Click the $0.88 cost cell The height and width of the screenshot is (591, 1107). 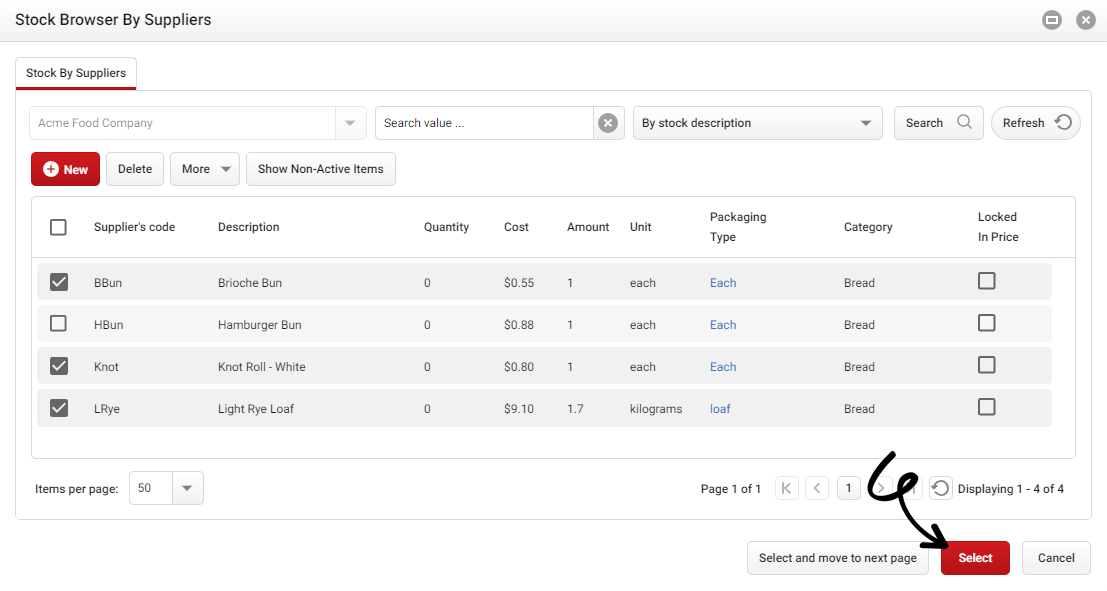click(519, 325)
